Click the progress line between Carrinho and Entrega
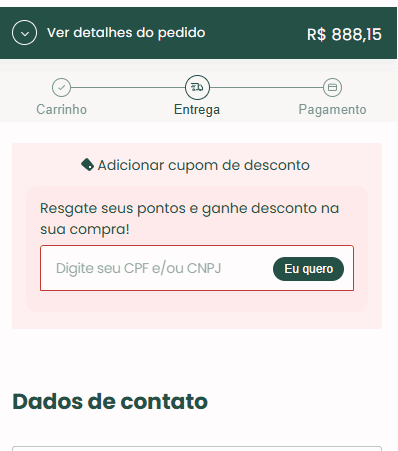 click(128, 88)
